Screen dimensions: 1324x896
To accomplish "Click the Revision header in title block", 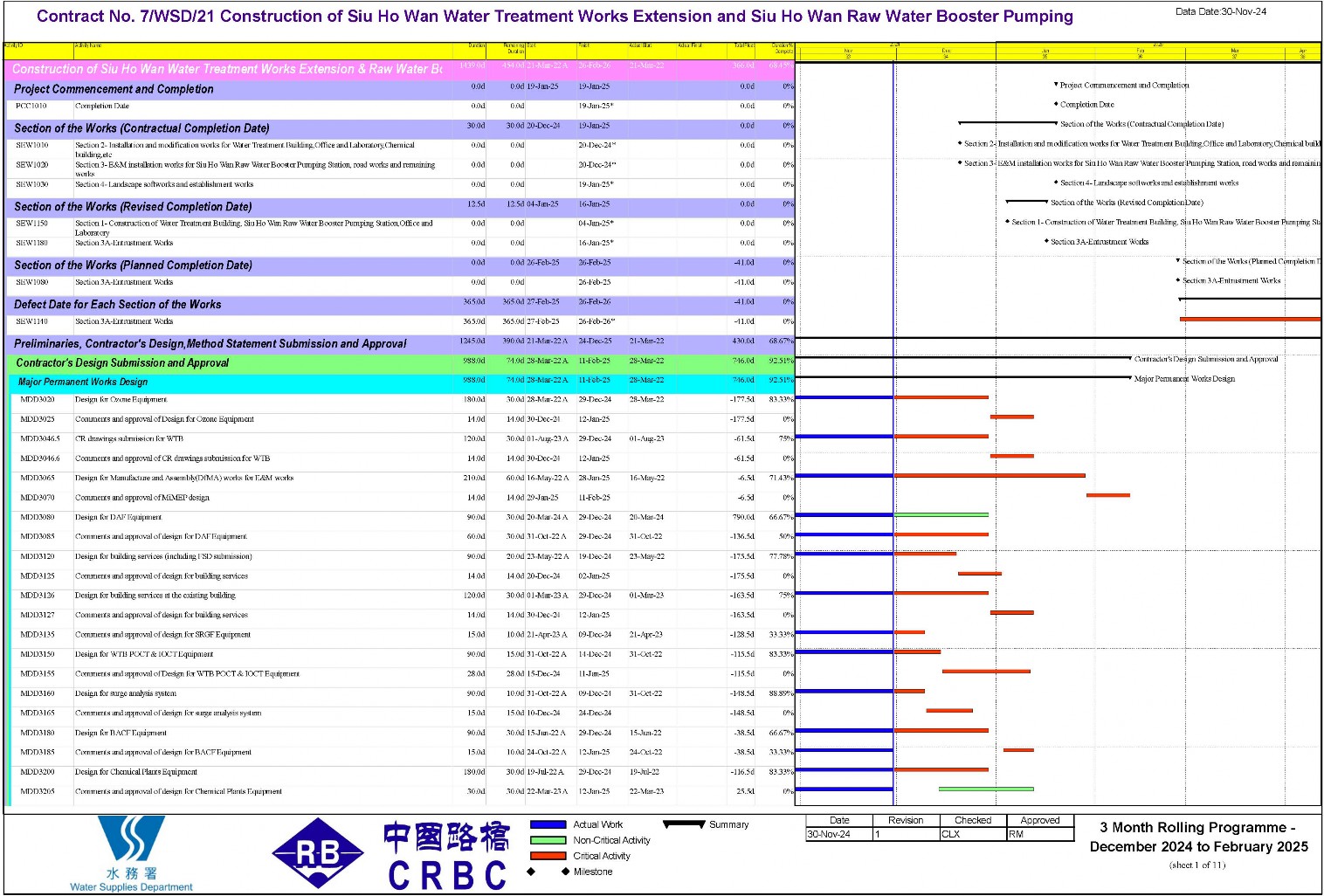I will tap(906, 820).
